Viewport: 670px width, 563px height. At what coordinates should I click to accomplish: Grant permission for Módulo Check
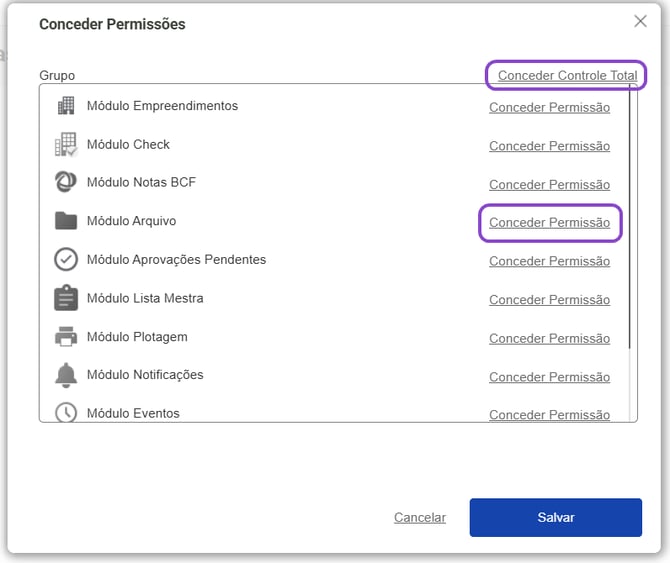[x=549, y=146]
